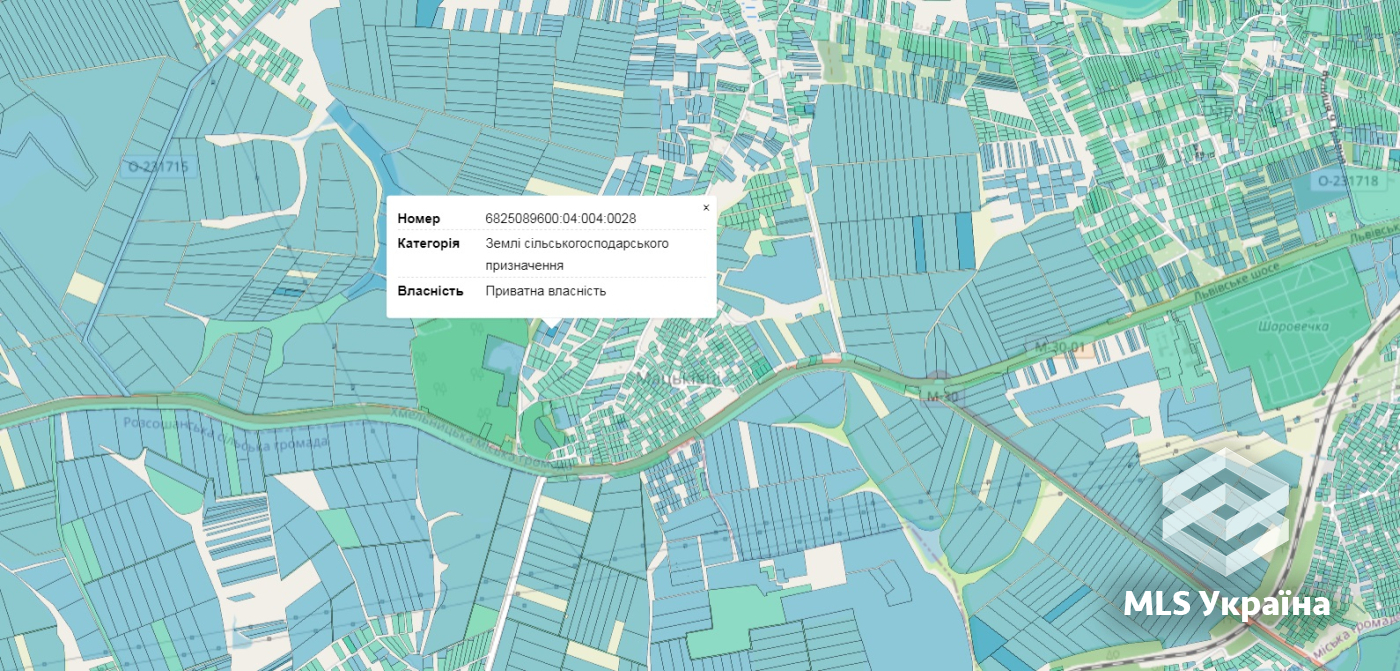Click the Власність row label
Image resolution: width=1400 pixels, height=671 pixels.
(431, 291)
